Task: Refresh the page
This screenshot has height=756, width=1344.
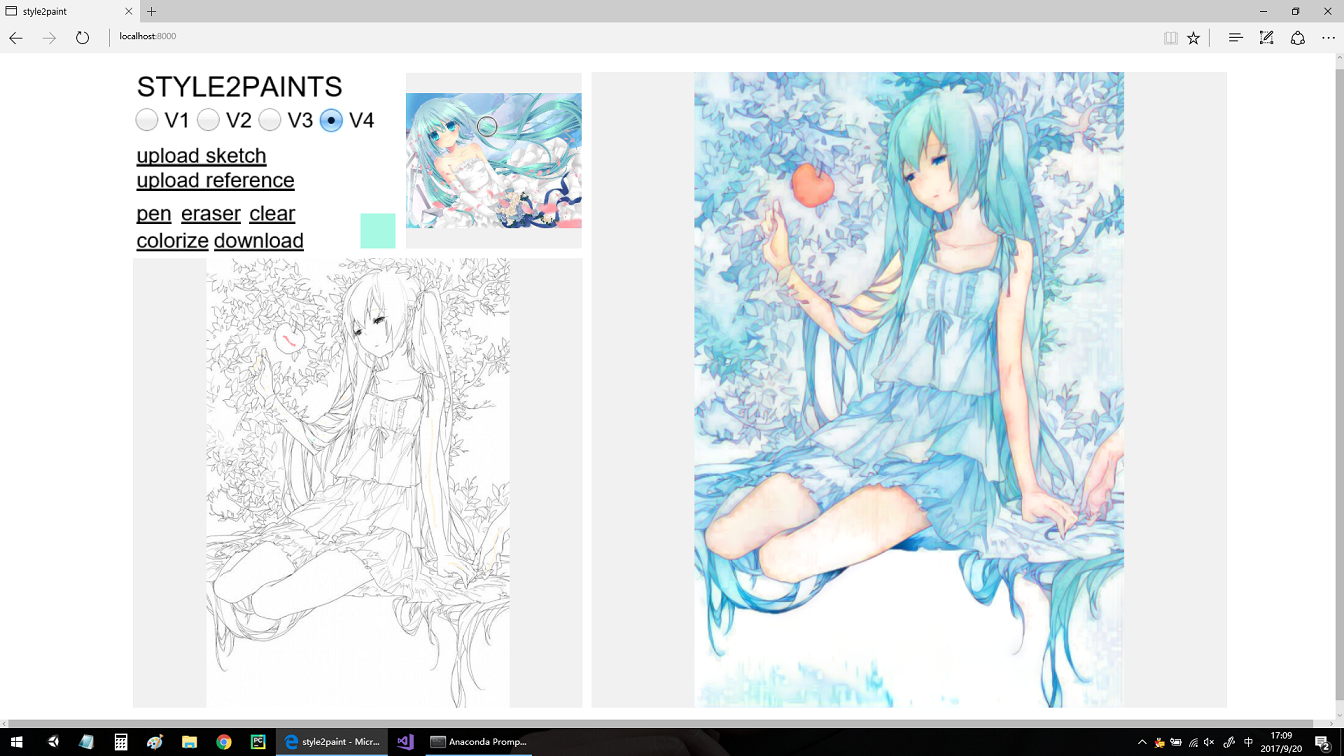Action: point(82,38)
